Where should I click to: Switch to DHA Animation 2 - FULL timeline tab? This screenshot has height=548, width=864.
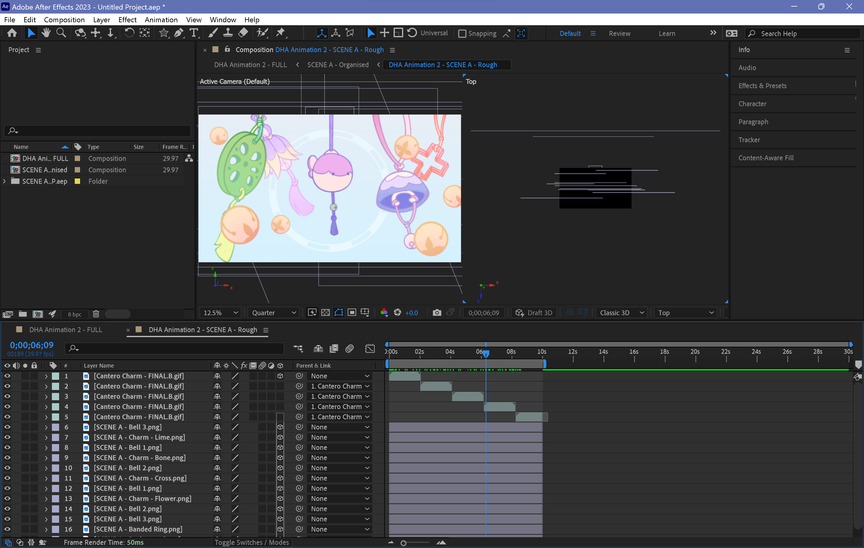click(66, 330)
